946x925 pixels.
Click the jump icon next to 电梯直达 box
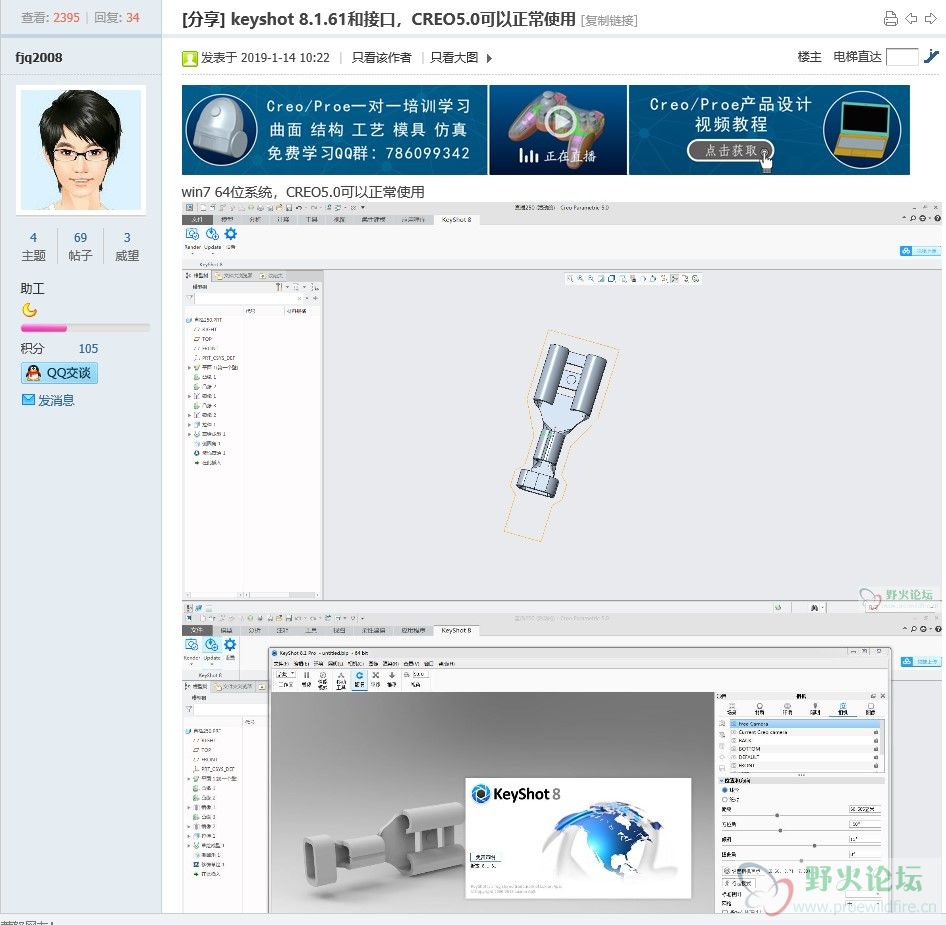(x=931, y=57)
